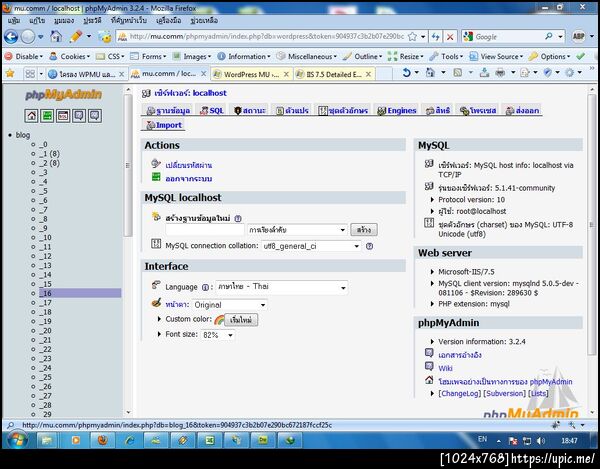Close the mu.comm / localhost browser tab
This screenshot has height=469, width=600.
click(203, 74)
